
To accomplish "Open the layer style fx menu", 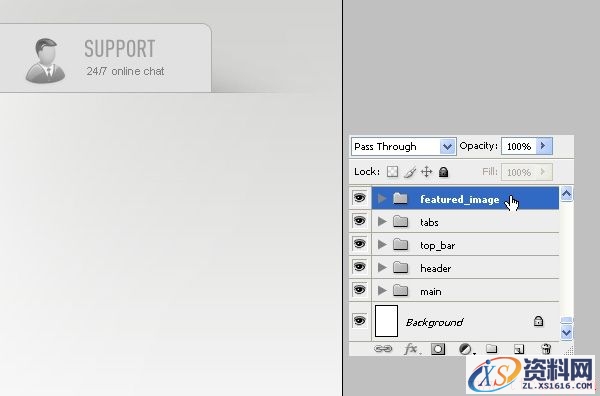I will [411, 349].
